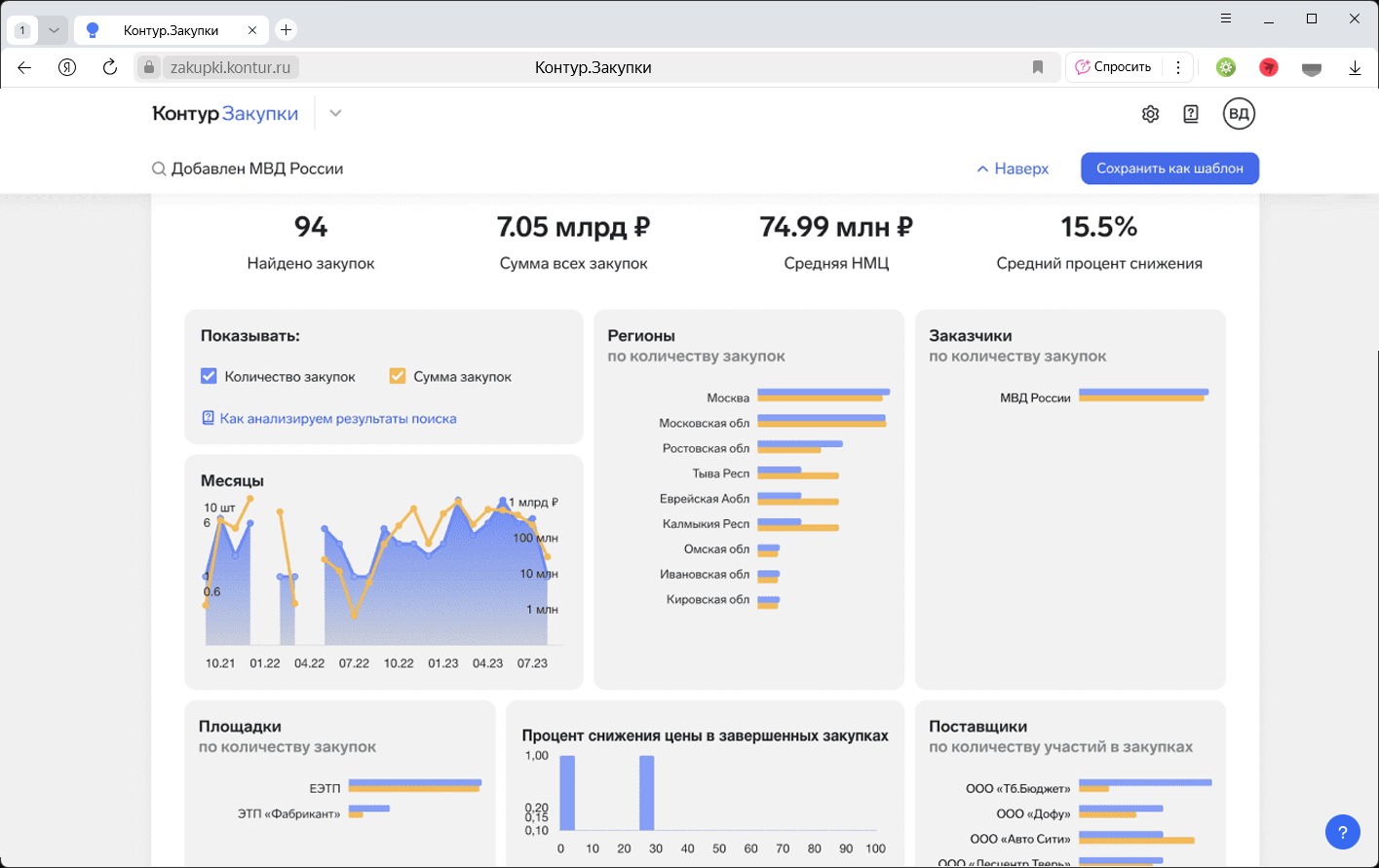
Task: Click red circular extension icon
Action: click(x=1269, y=67)
